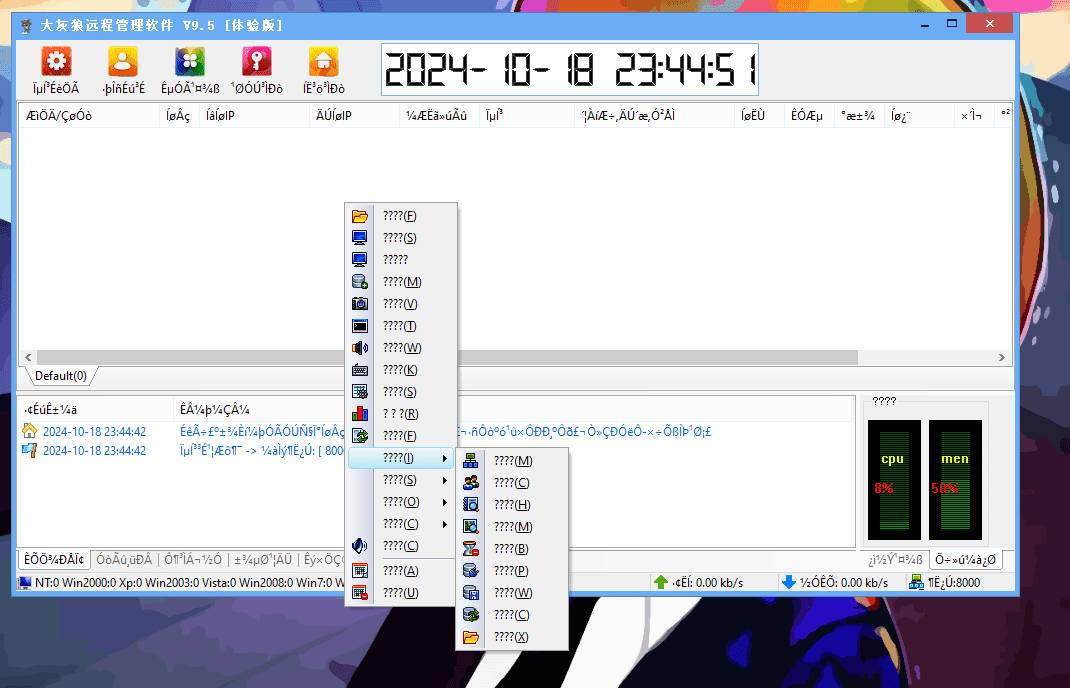Choose the camera (V) menu entry
This screenshot has width=1070, height=688.
pos(401,304)
